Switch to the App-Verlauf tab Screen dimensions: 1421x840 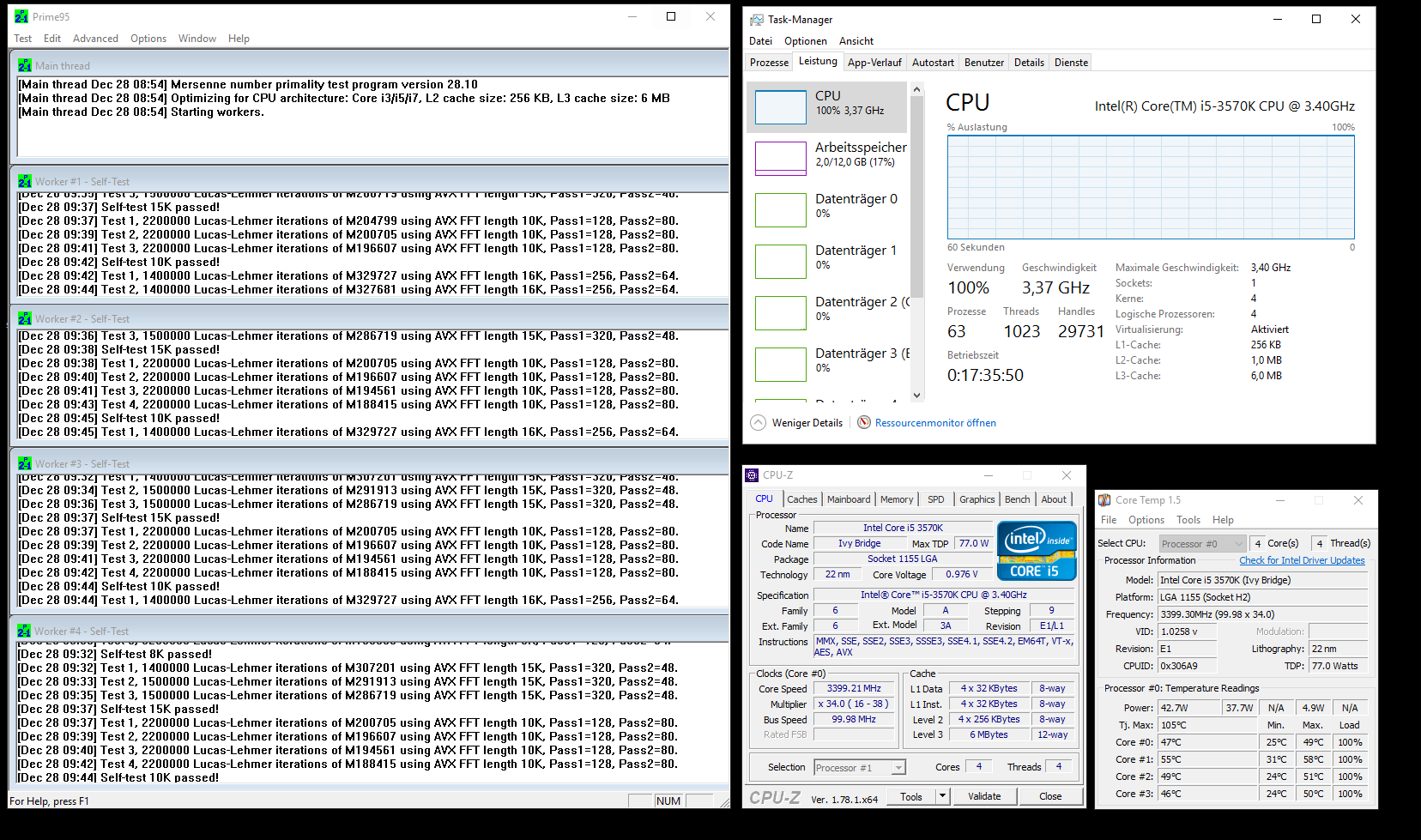(874, 63)
